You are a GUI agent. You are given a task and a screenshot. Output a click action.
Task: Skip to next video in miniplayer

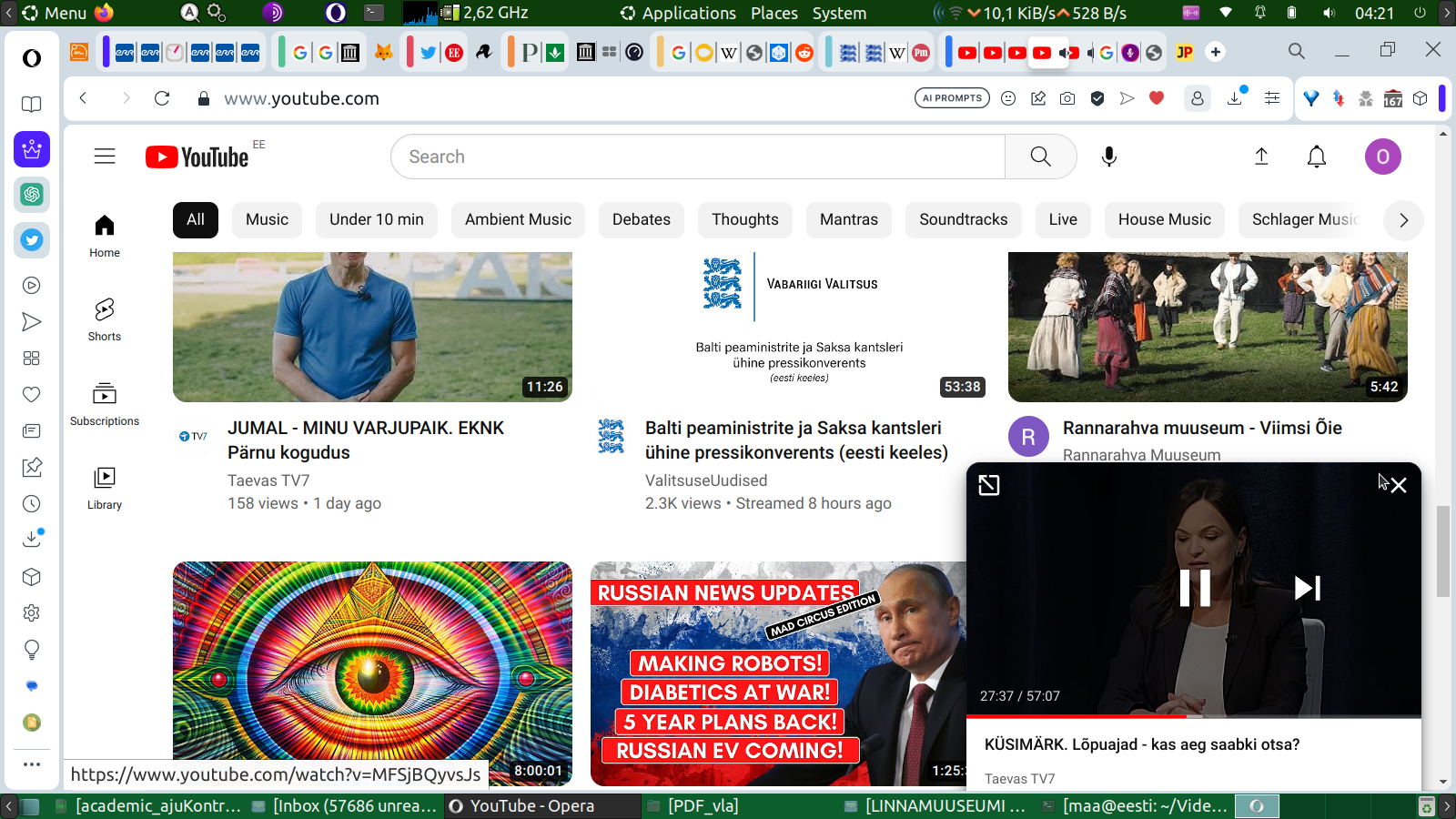[x=1307, y=588]
